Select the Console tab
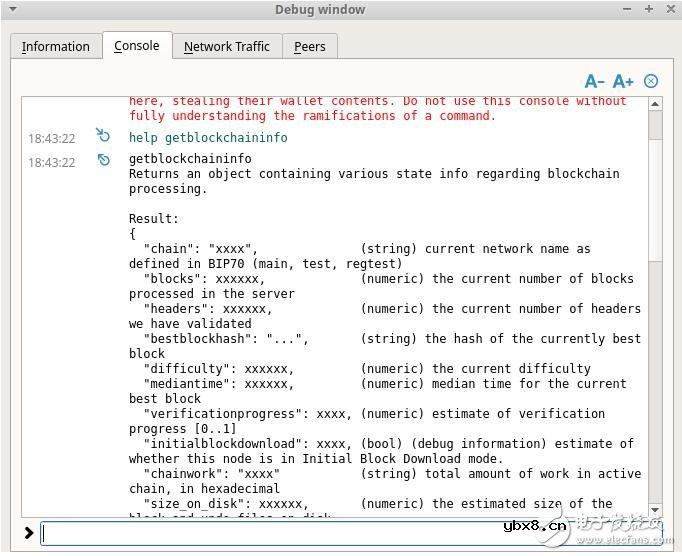 (137, 45)
